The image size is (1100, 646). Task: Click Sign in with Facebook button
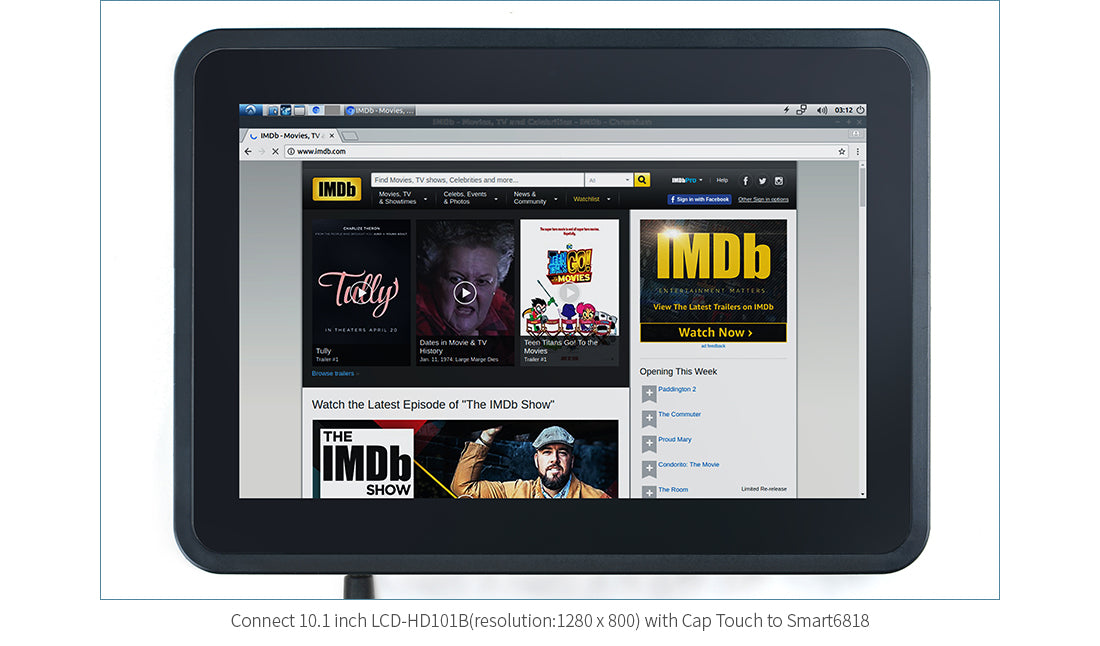point(699,199)
